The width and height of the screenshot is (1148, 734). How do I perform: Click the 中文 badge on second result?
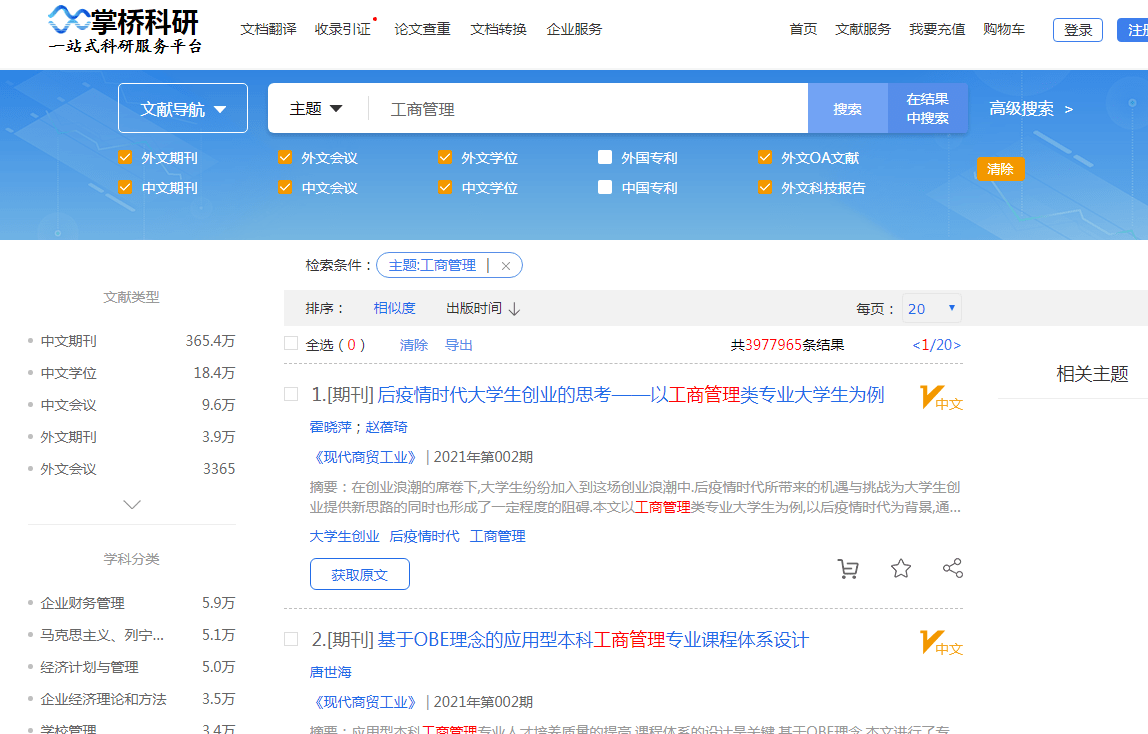[x=942, y=643]
